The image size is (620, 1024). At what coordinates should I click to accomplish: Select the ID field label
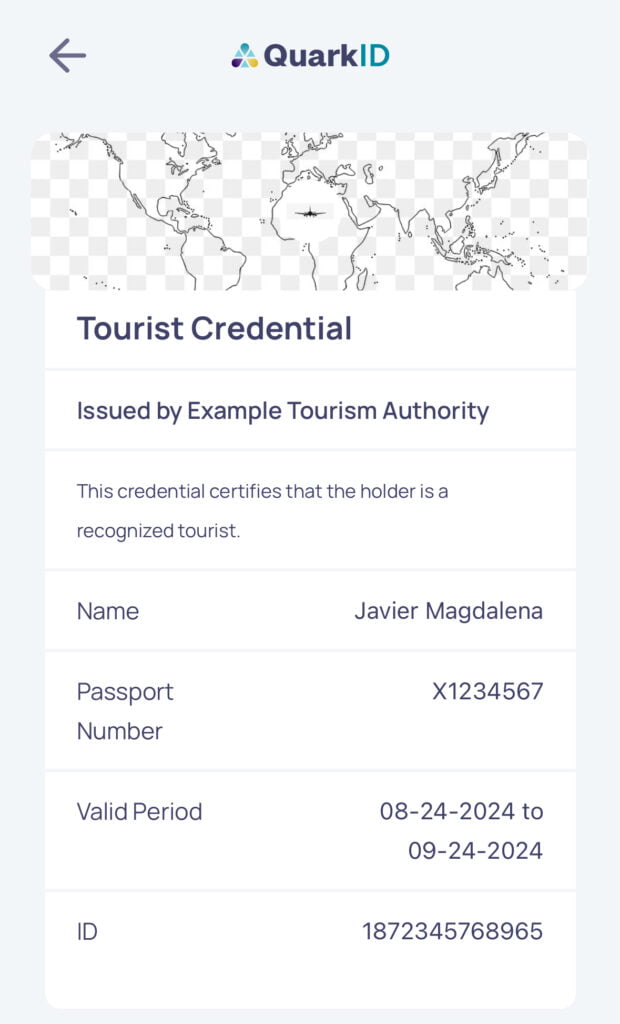[87, 931]
